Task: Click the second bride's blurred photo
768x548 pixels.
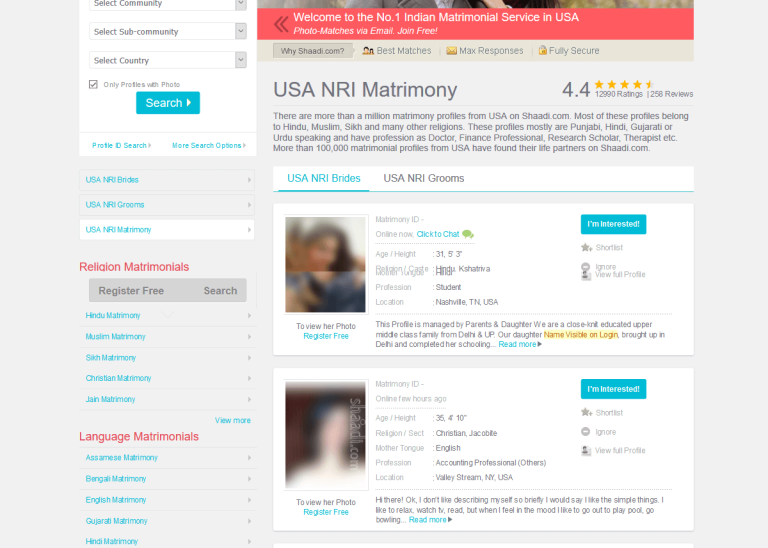Action: coord(325,435)
